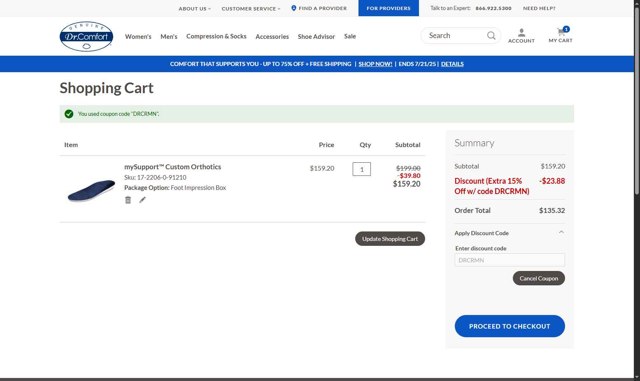
Task: Click the Sku: 17-2206-0-91210 text
Action: pyautogui.click(x=155, y=177)
